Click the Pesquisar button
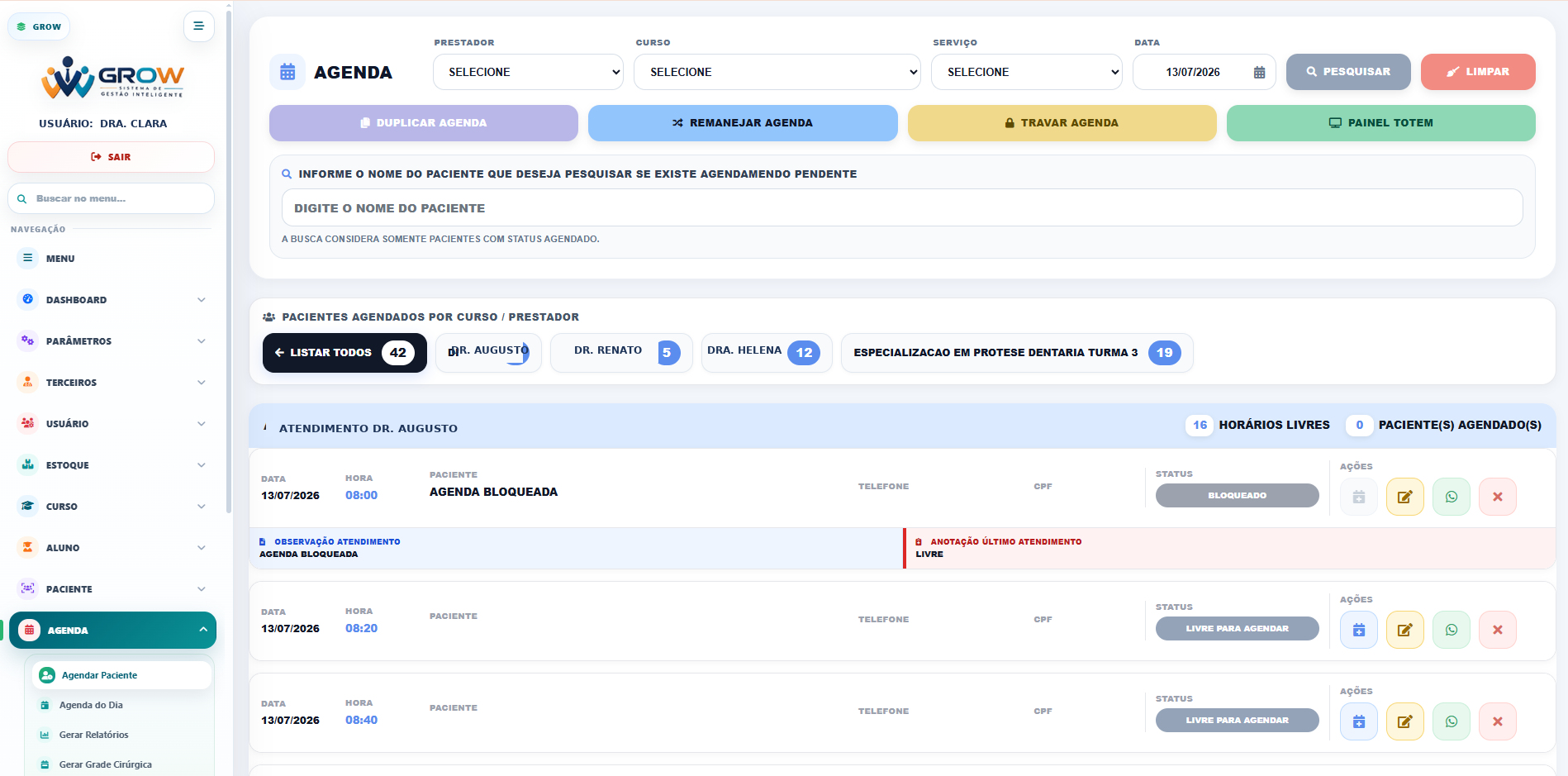This screenshot has width=1568, height=776. pos(1348,72)
